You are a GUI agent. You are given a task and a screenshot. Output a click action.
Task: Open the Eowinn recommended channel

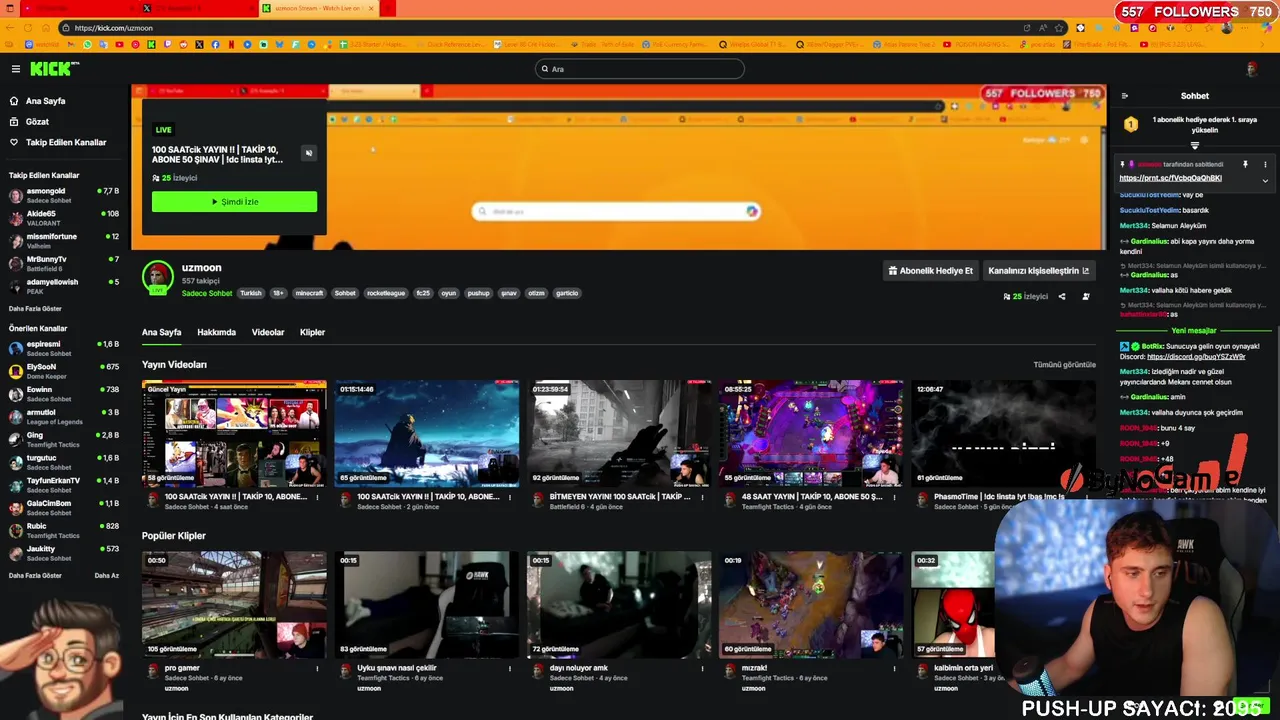(x=63, y=394)
